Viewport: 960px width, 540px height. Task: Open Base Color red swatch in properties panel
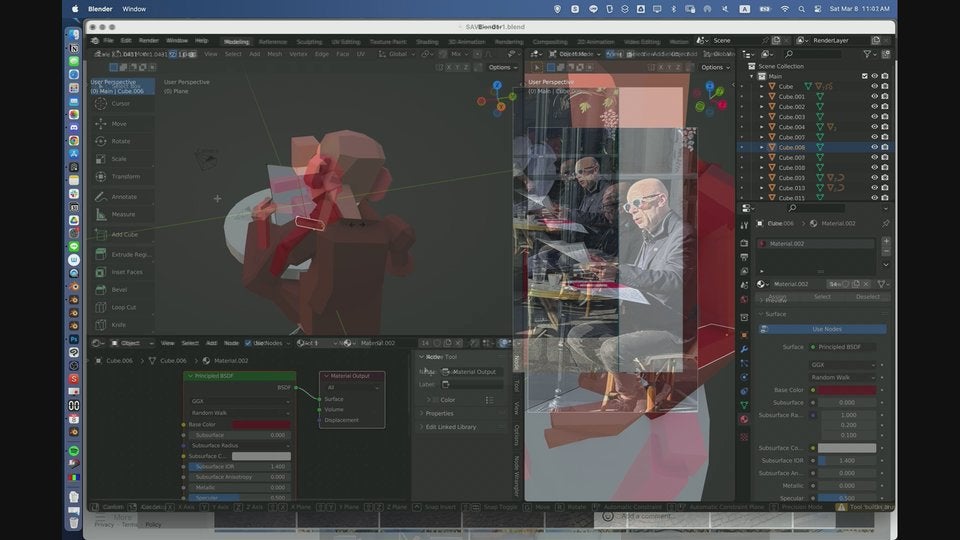tap(847, 390)
